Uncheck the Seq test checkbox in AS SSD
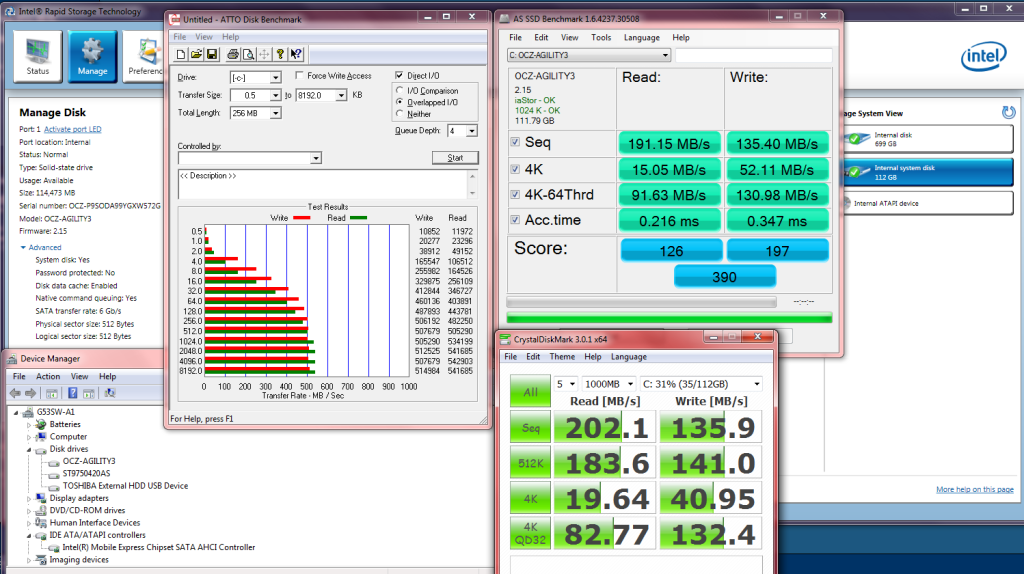 [x=515, y=142]
